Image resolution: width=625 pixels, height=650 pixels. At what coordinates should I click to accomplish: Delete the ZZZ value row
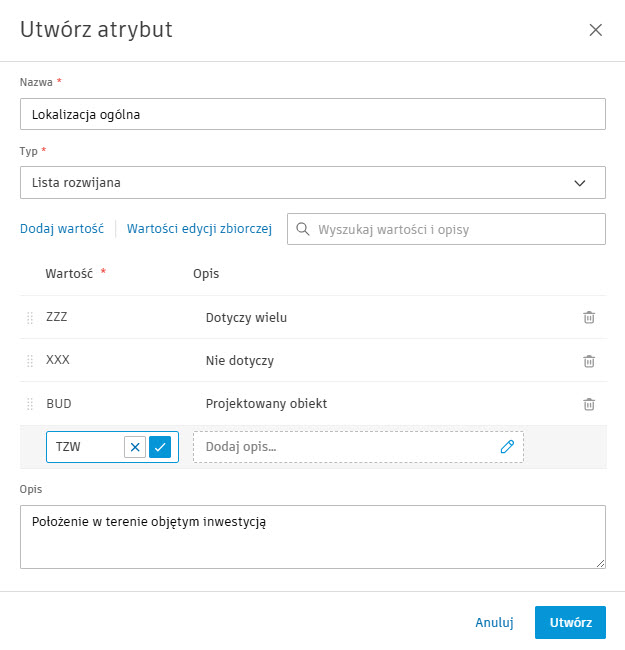[x=589, y=318]
